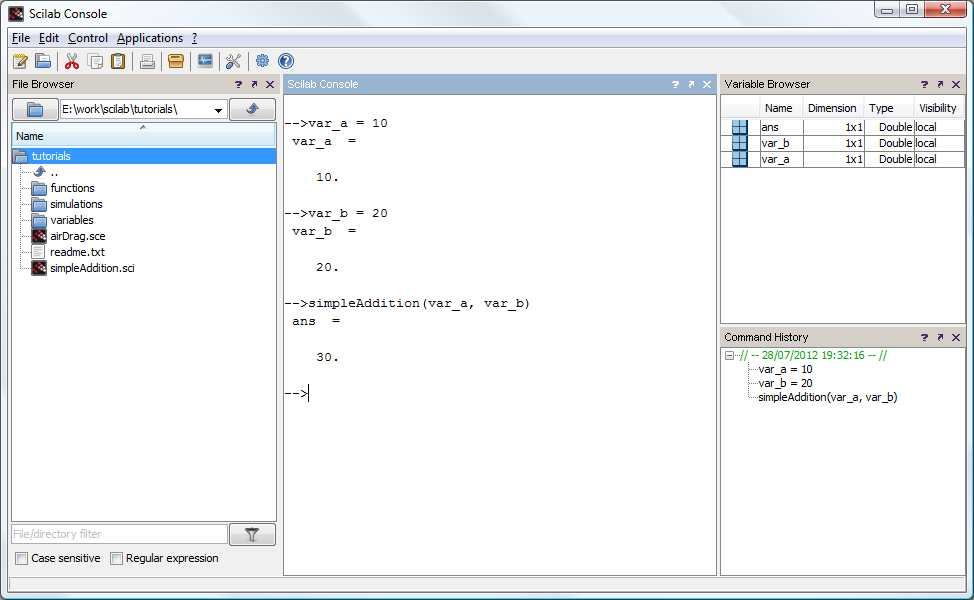Viewport: 974px width, 600px height.
Task: Click the matrix icon beside var_a
Action: (739, 159)
